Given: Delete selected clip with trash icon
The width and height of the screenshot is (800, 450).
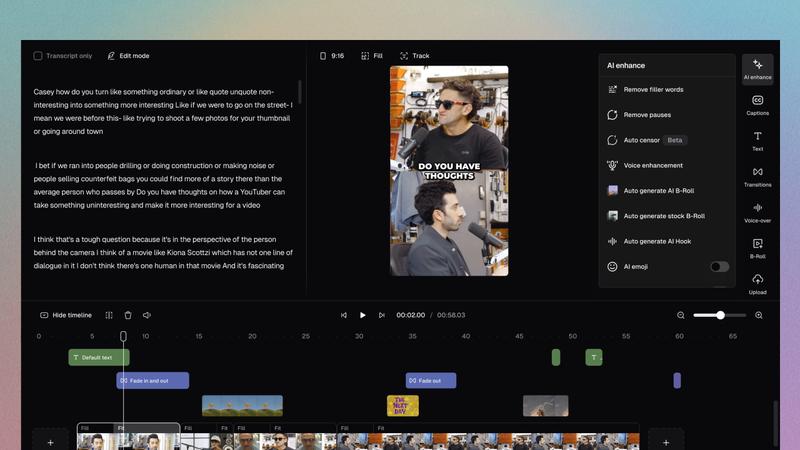Looking at the screenshot, I should [x=128, y=315].
